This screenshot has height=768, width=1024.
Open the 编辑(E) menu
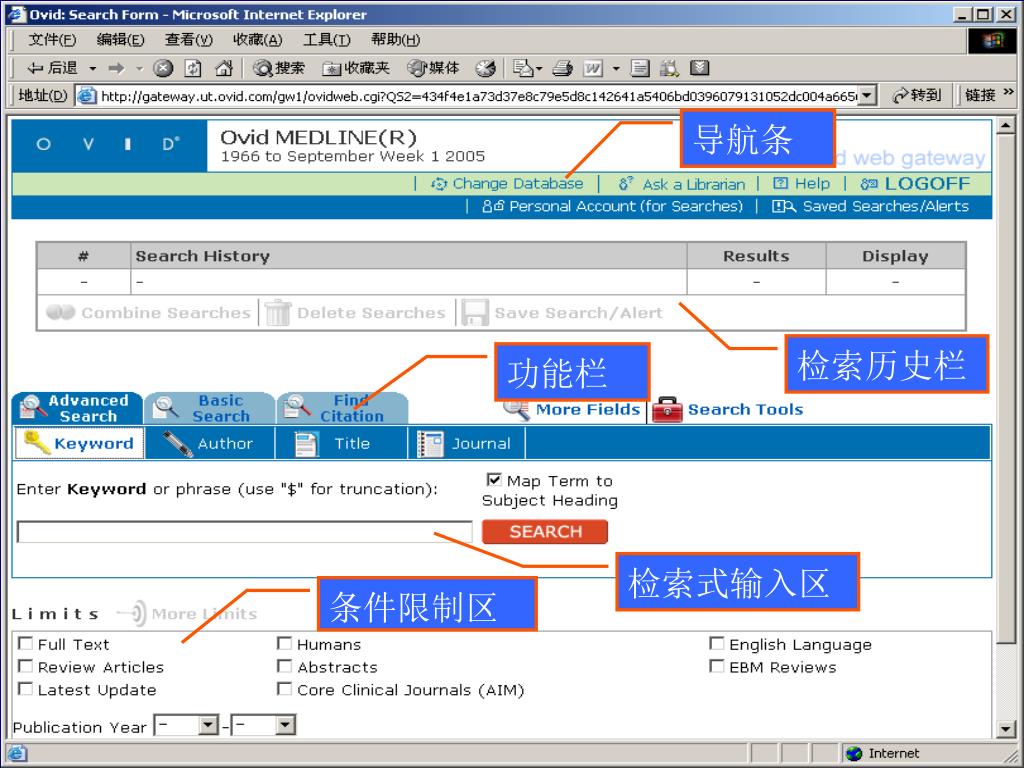[x=120, y=40]
